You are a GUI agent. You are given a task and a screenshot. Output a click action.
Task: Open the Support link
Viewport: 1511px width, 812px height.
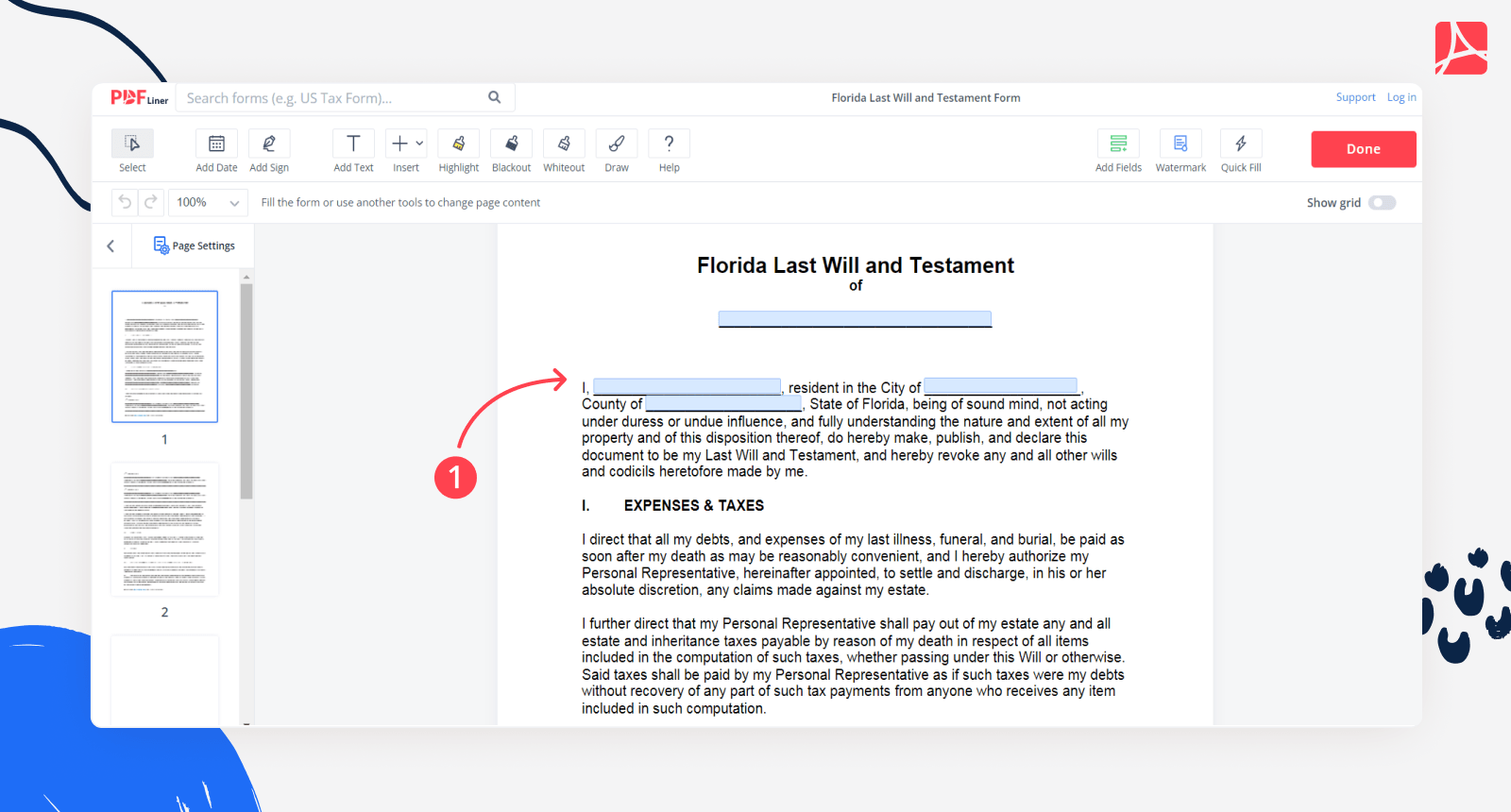click(1355, 97)
